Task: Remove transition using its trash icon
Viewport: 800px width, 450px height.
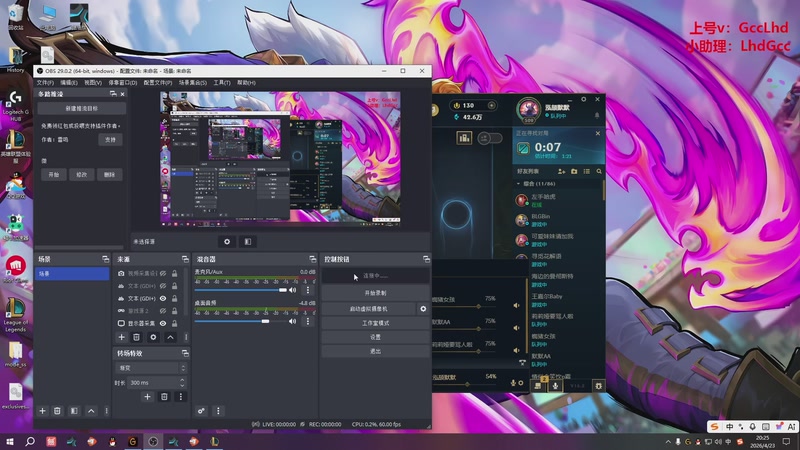Action: click(164, 396)
